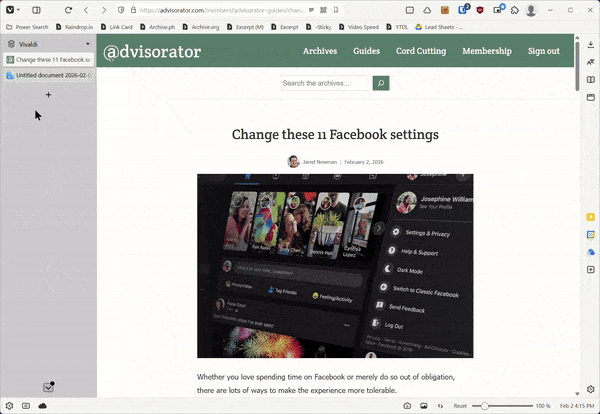Click the scrollbar down arrow
Image resolution: width=600 pixels, height=414 pixels.
tap(577, 394)
